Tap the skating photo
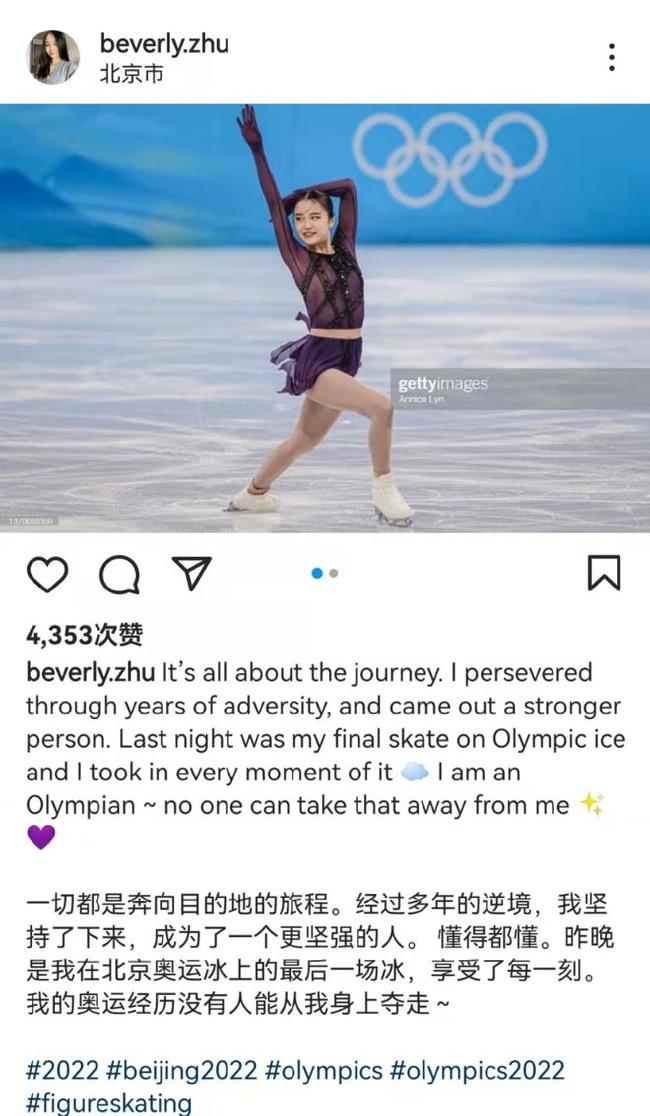The width and height of the screenshot is (650, 1116). coord(325,318)
